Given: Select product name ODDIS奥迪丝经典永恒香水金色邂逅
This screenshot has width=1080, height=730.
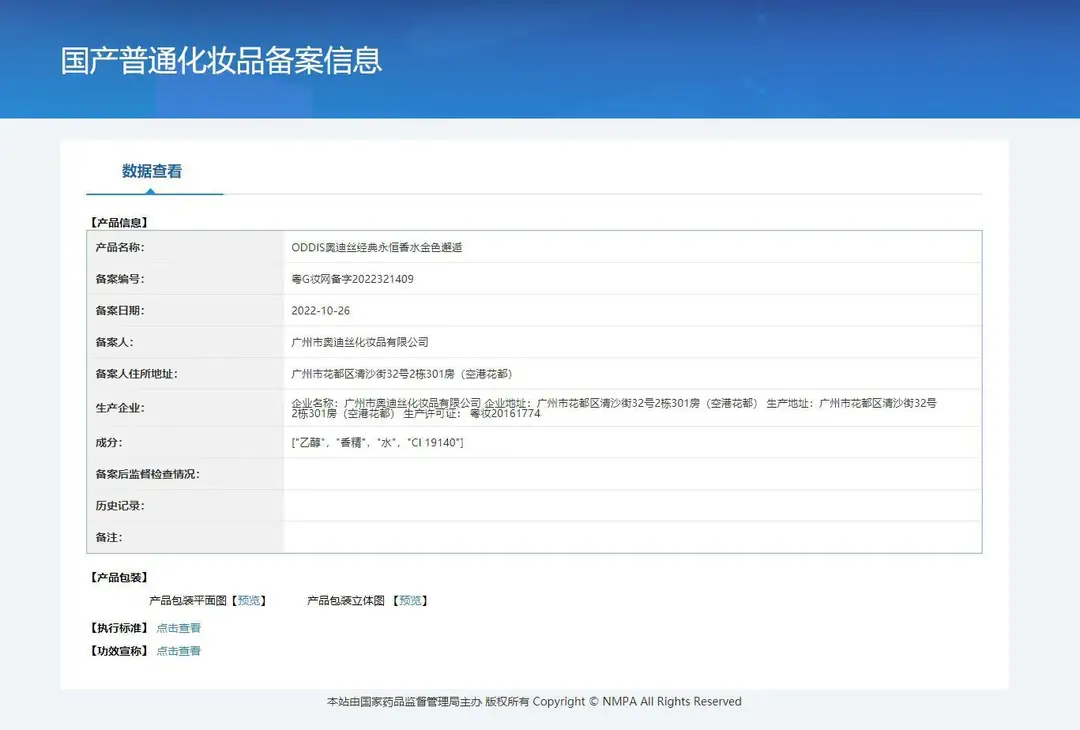Looking at the screenshot, I should click(377, 247).
